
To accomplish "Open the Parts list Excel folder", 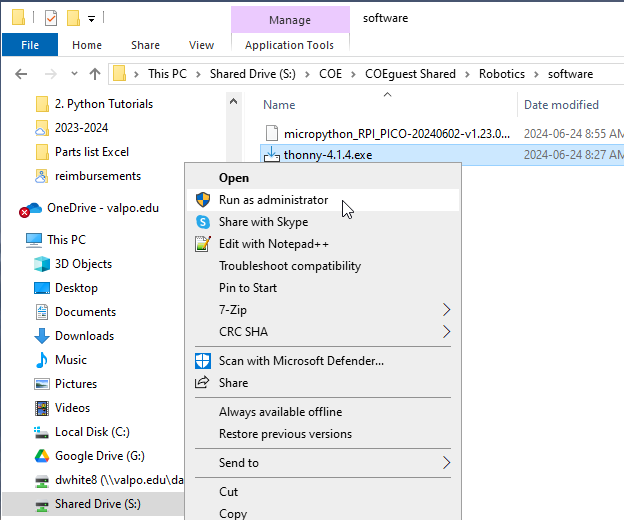I will pos(92,152).
